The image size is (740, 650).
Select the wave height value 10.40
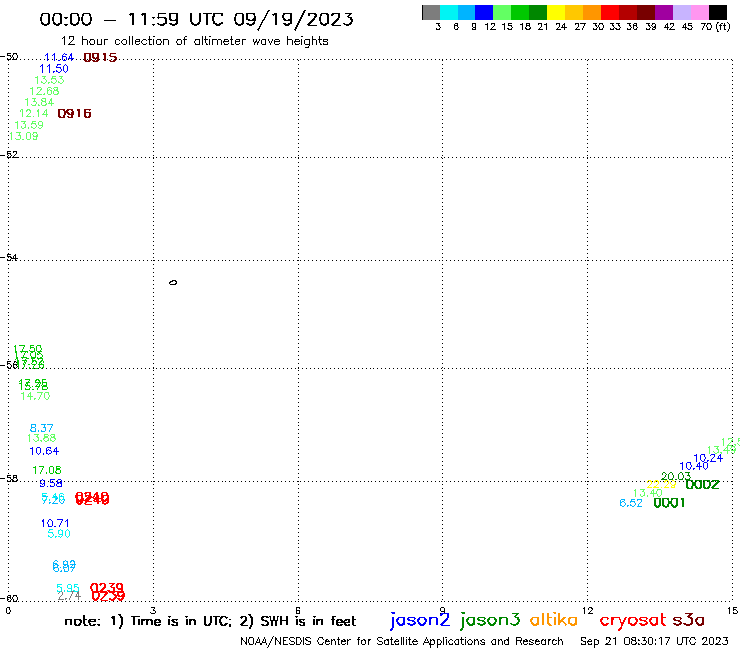pyautogui.click(x=694, y=466)
